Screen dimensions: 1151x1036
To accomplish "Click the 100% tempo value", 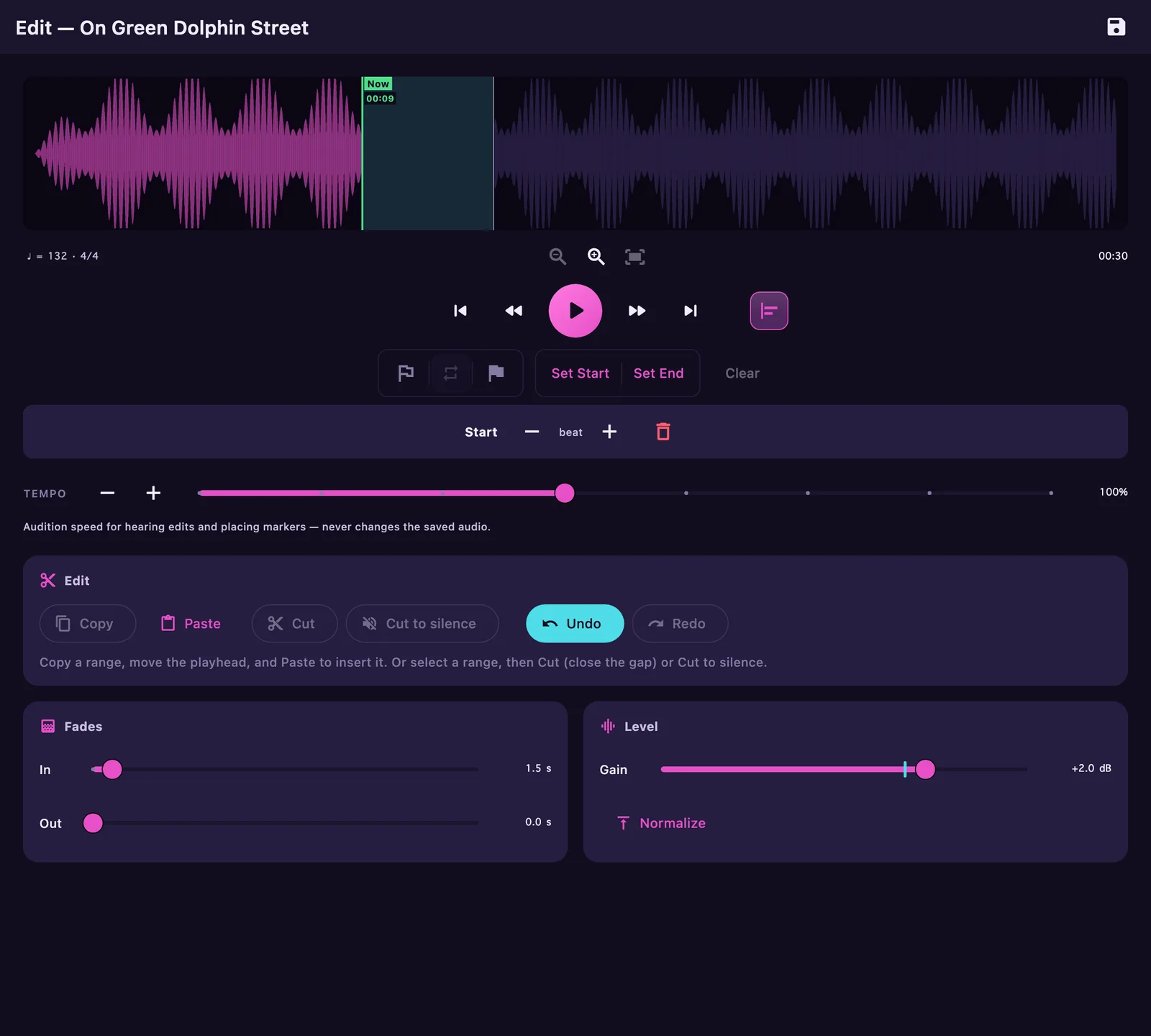I will click(1114, 492).
